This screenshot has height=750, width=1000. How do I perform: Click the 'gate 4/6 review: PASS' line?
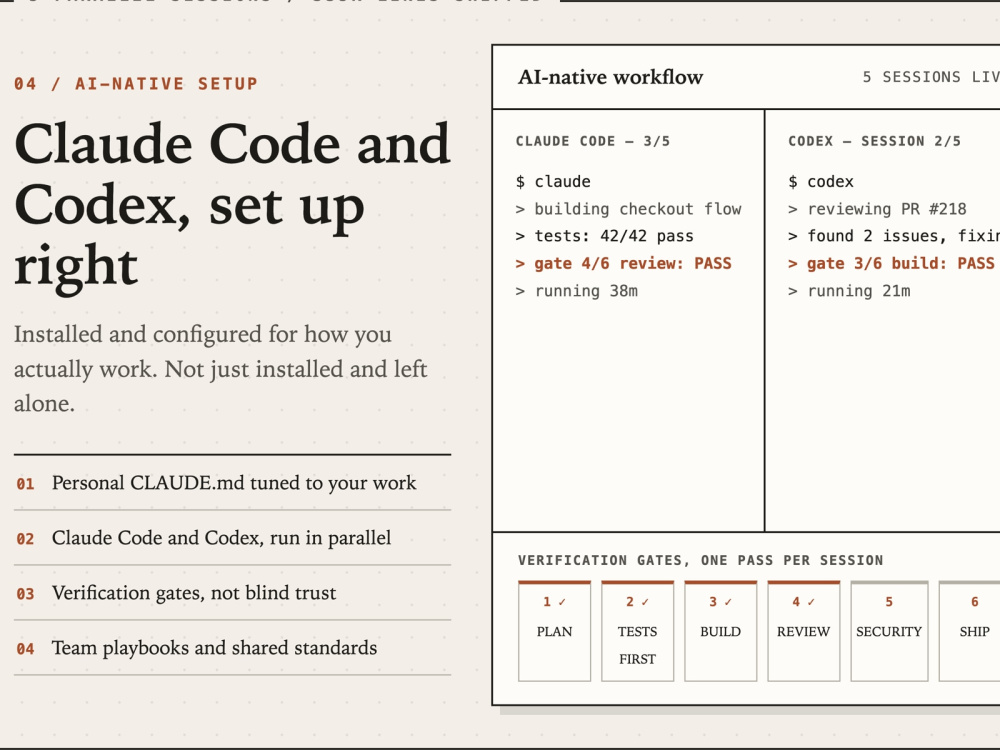point(623,263)
